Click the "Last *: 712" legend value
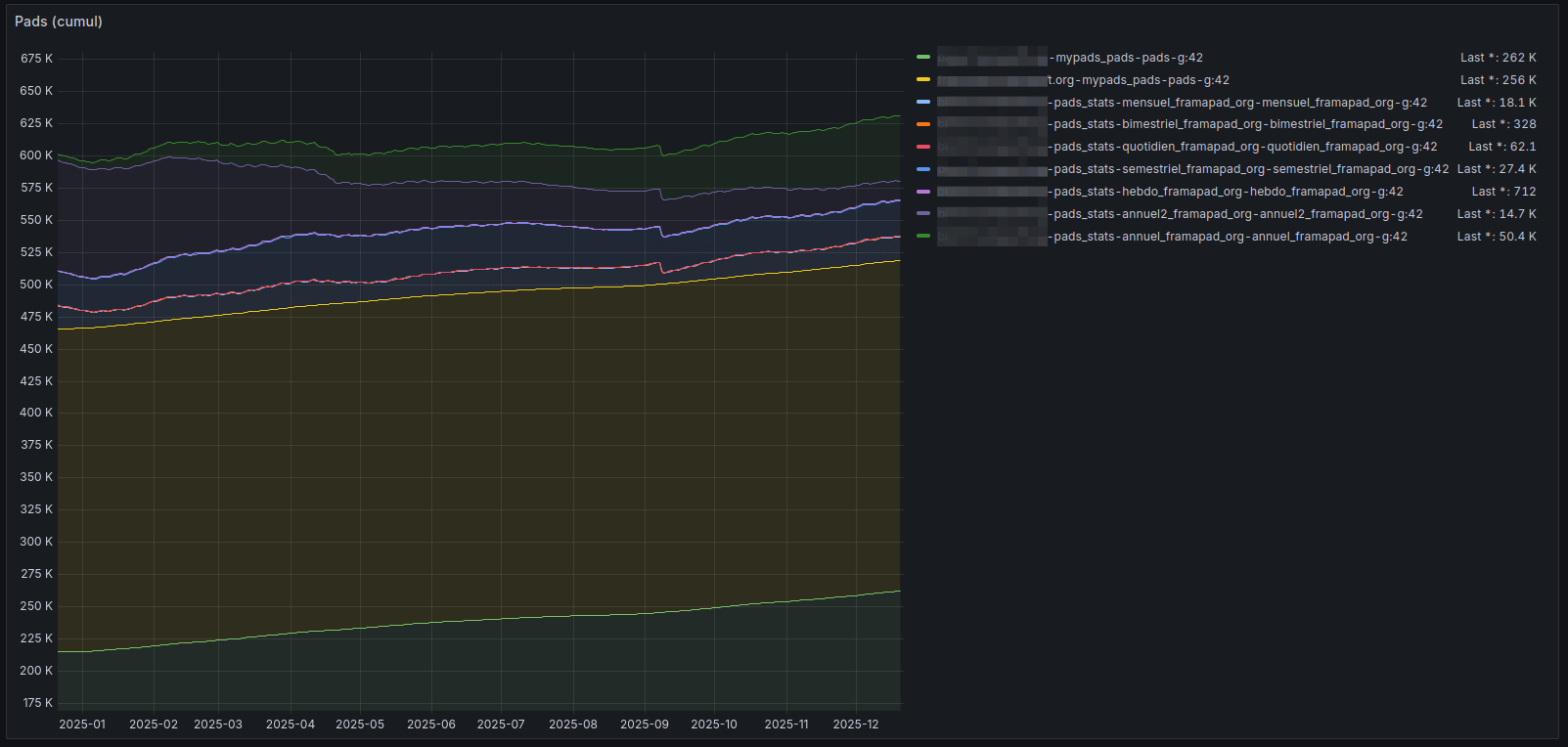This screenshot has width=1568, height=747. pyautogui.click(x=1503, y=192)
